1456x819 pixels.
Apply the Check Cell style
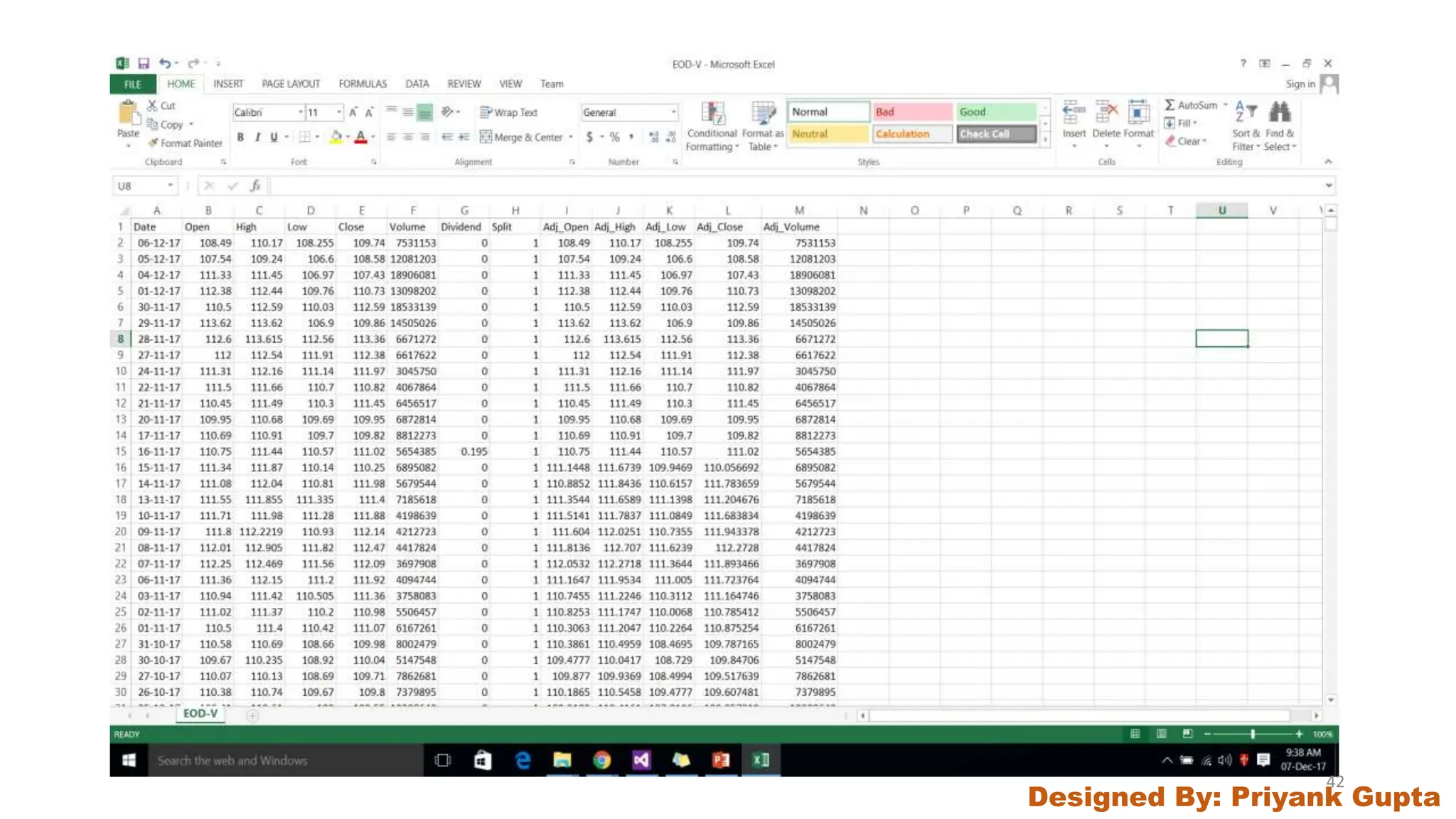coord(996,134)
